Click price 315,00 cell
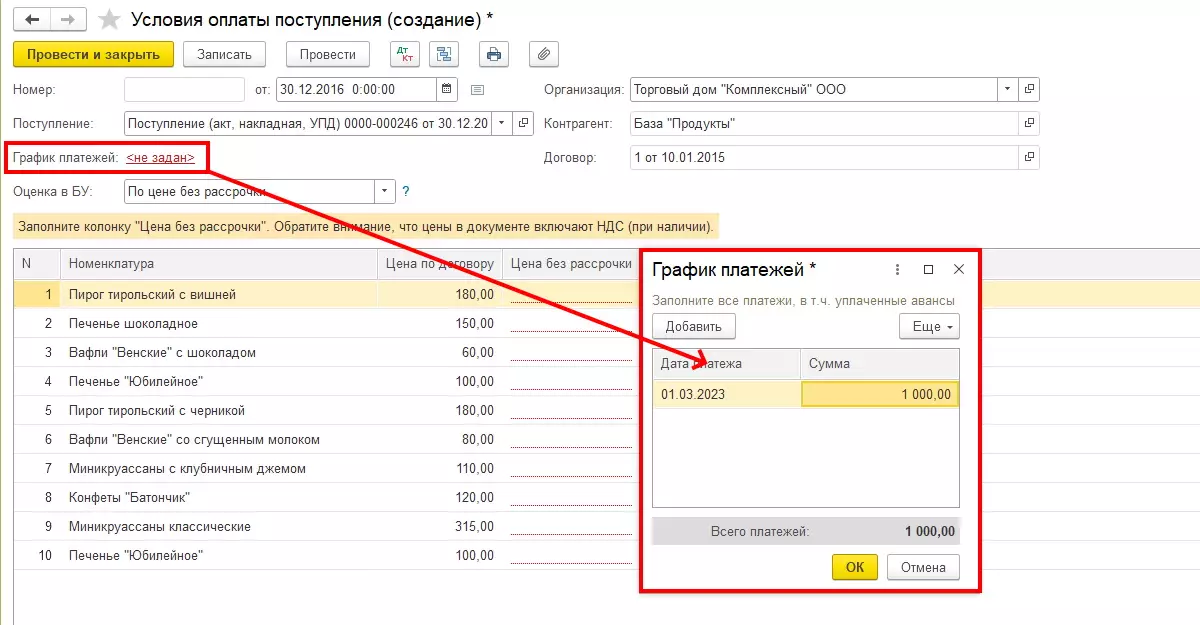Image resolution: width=1200 pixels, height=625 pixels. click(x=440, y=527)
